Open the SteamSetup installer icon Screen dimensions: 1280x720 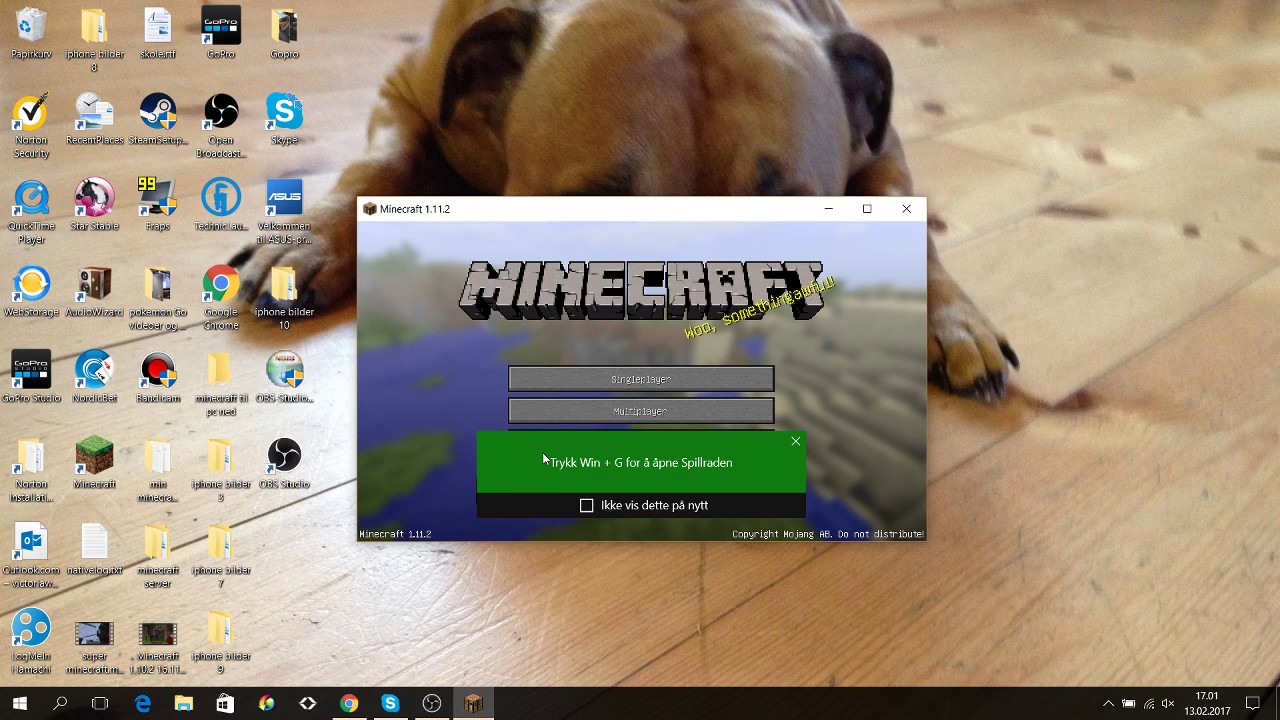click(158, 119)
